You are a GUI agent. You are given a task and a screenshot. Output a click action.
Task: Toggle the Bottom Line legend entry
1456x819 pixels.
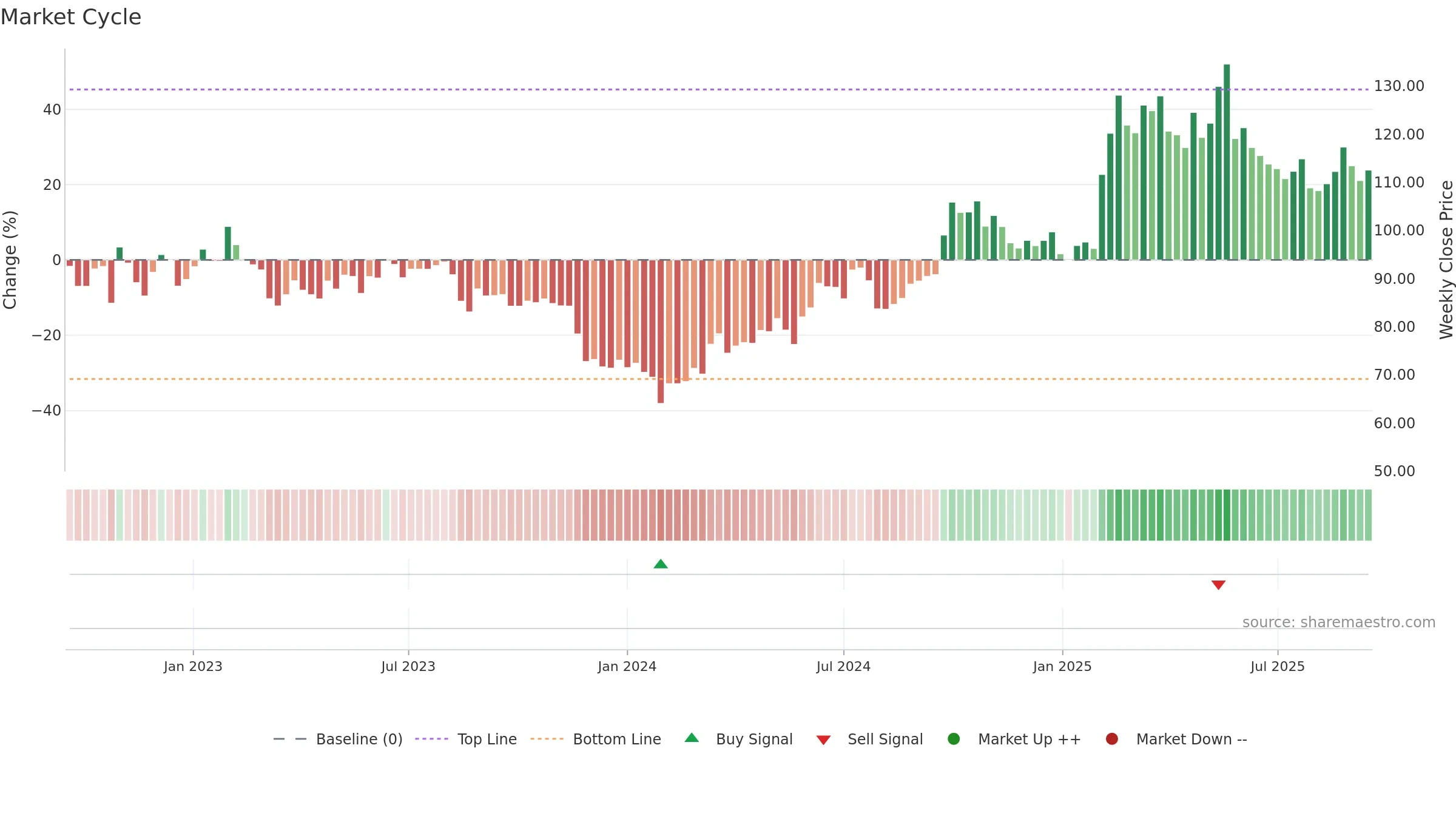tap(596, 739)
